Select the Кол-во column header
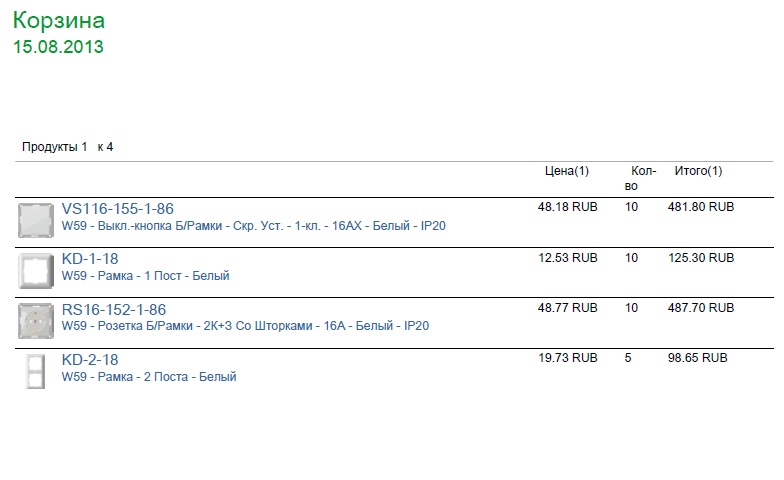The image size is (784, 480). (x=640, y=178)
